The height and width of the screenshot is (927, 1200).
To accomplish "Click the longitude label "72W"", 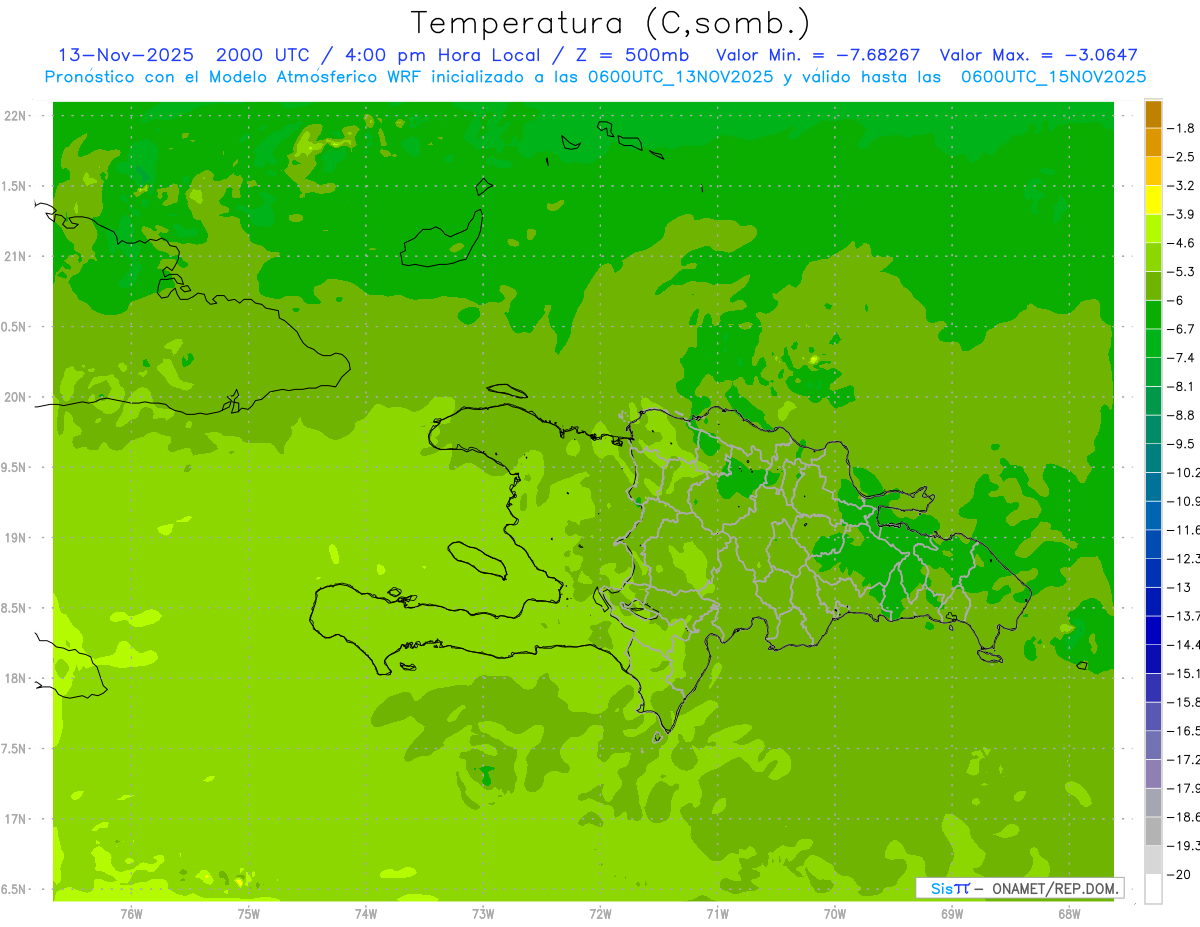I will click(600, 912).
